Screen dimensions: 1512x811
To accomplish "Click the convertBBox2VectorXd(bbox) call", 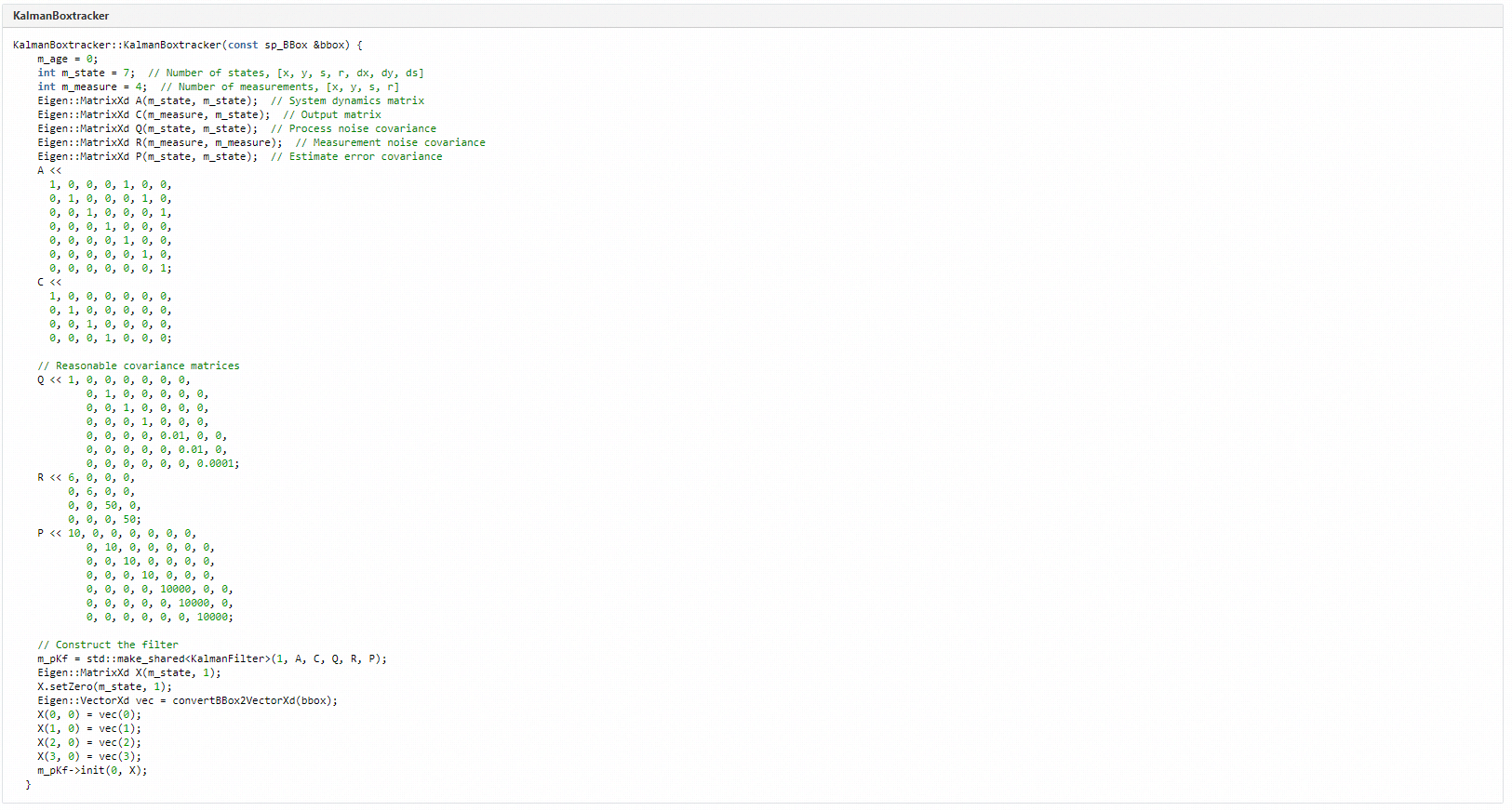I will point(254,700).
